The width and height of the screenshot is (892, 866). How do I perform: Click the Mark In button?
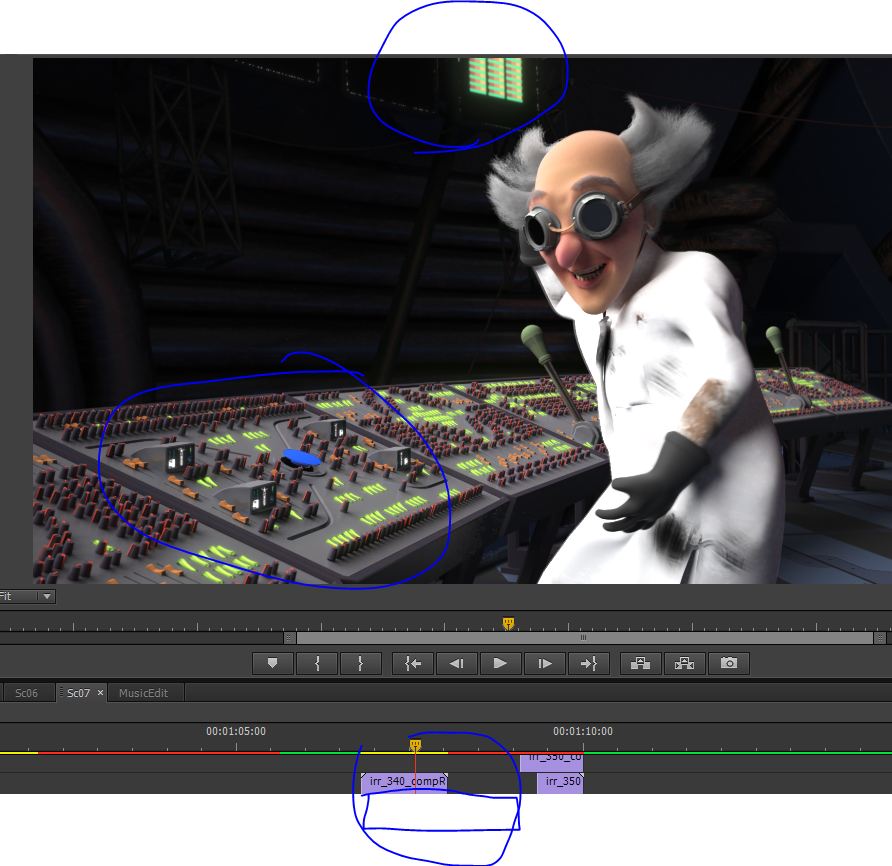(x=318, y=663)
